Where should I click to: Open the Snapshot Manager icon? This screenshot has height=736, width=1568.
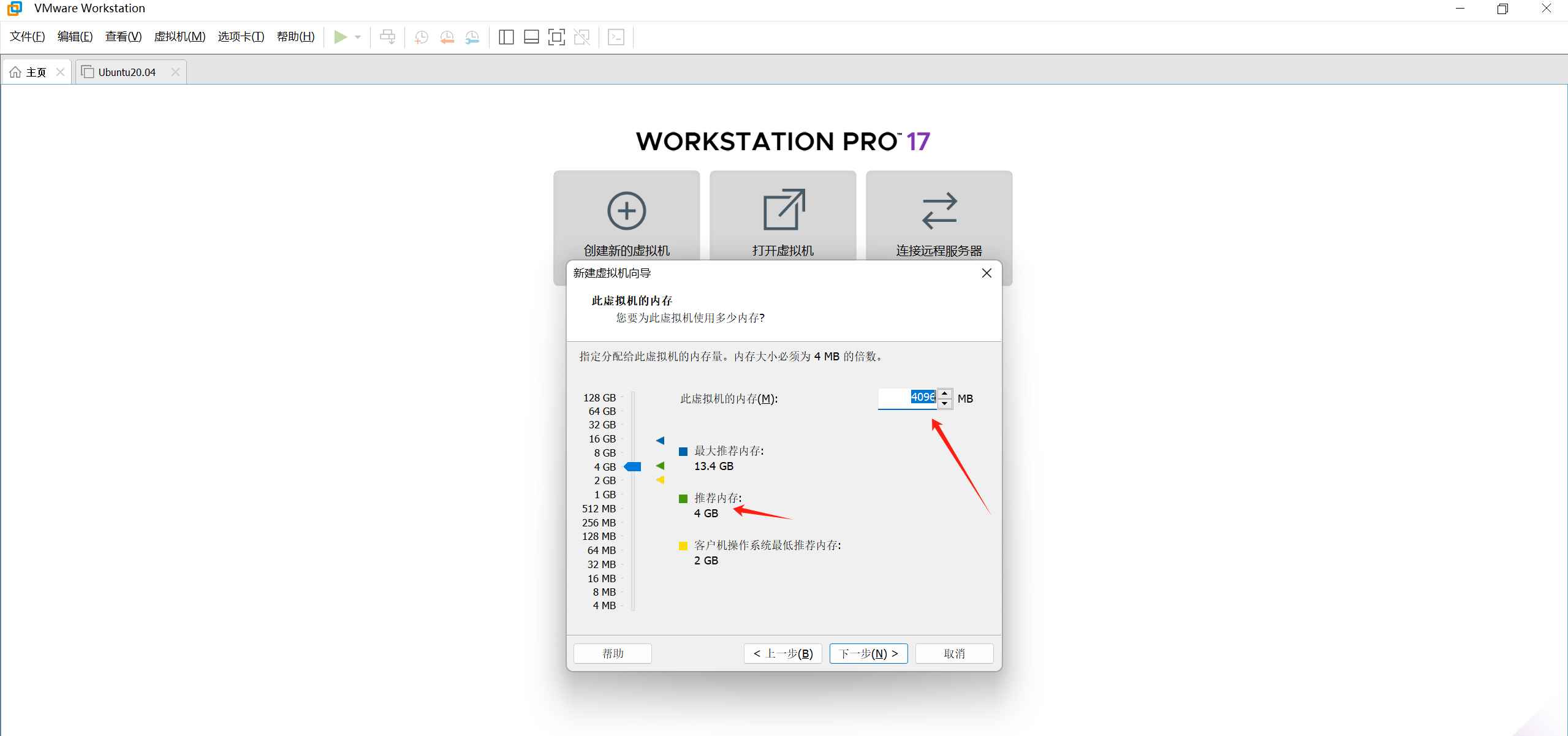[x=472, y=37]
